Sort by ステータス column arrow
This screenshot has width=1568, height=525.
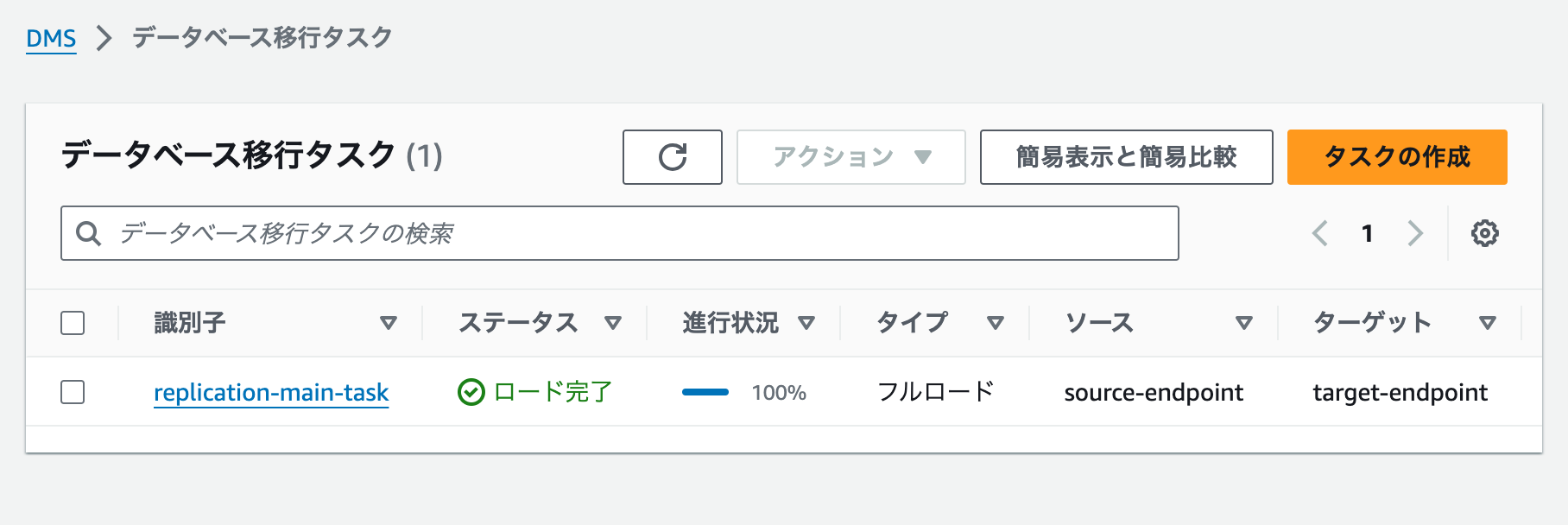click(613, 323)
